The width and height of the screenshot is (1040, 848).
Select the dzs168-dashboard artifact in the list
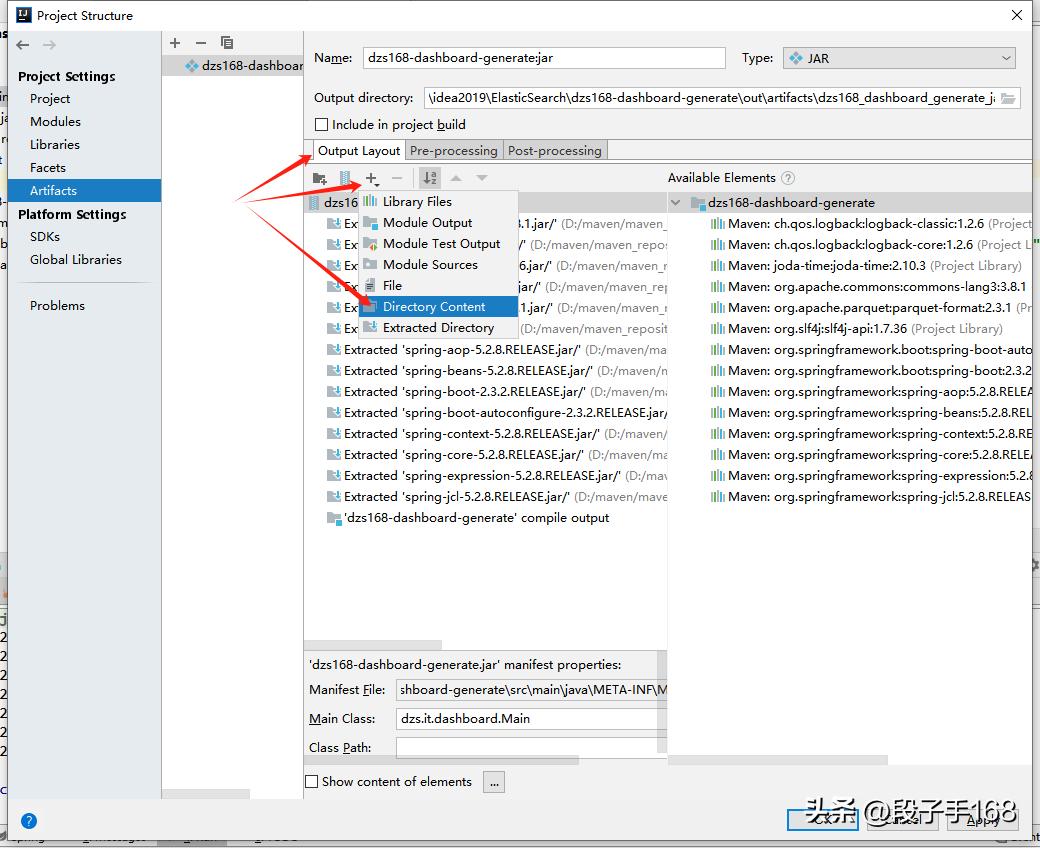[233, 66]
